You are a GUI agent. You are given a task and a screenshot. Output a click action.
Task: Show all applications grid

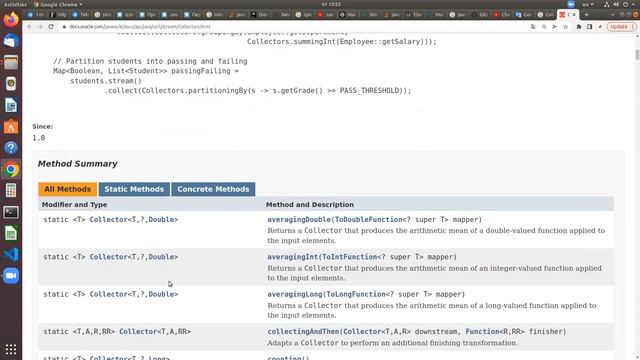coord(11,349)
